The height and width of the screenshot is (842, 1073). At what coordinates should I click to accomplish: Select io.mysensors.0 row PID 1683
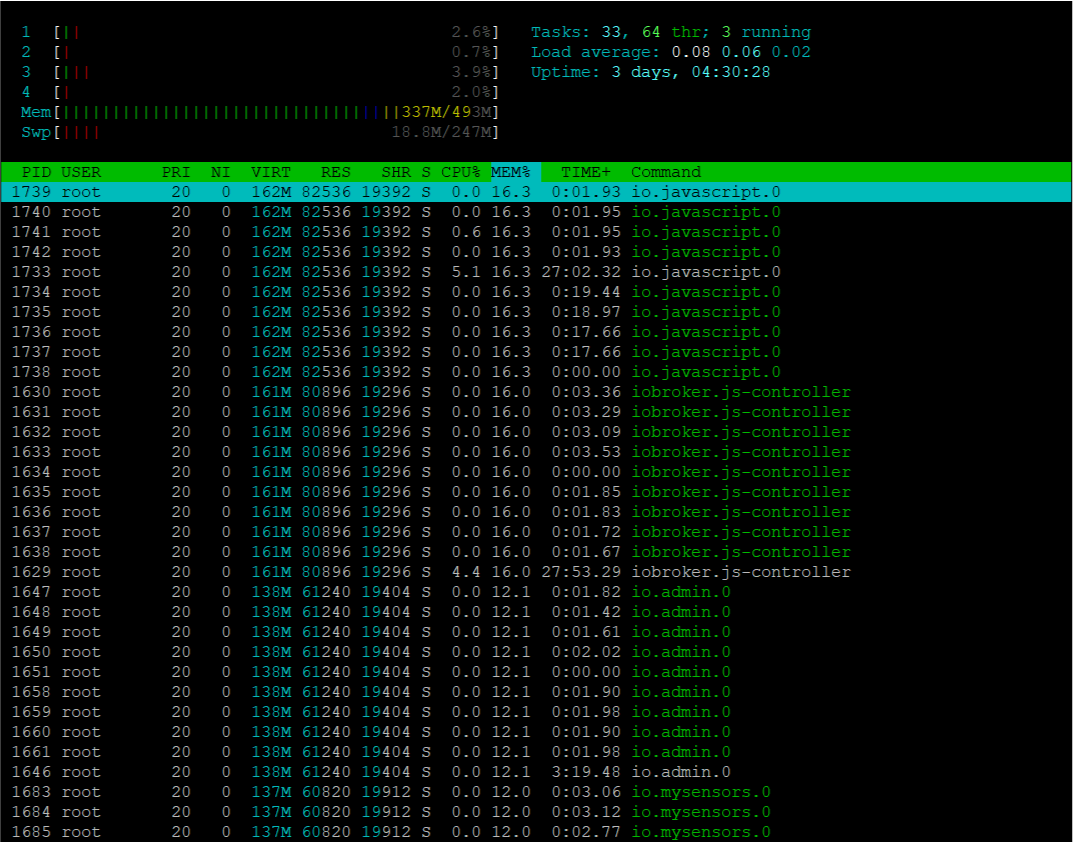click(x=536, y=791)
